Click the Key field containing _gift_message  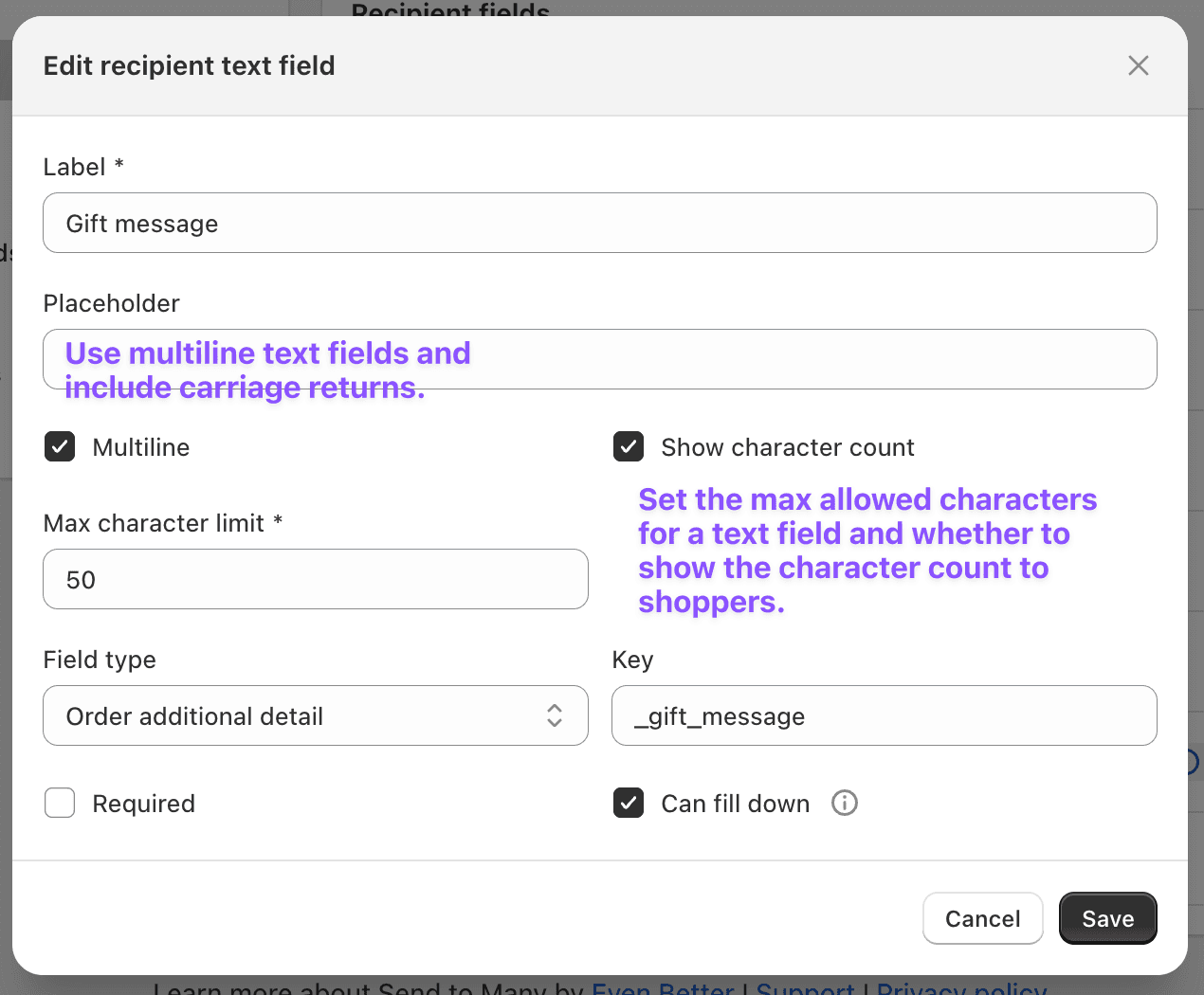pyautogui.click(x=884, y=715)
